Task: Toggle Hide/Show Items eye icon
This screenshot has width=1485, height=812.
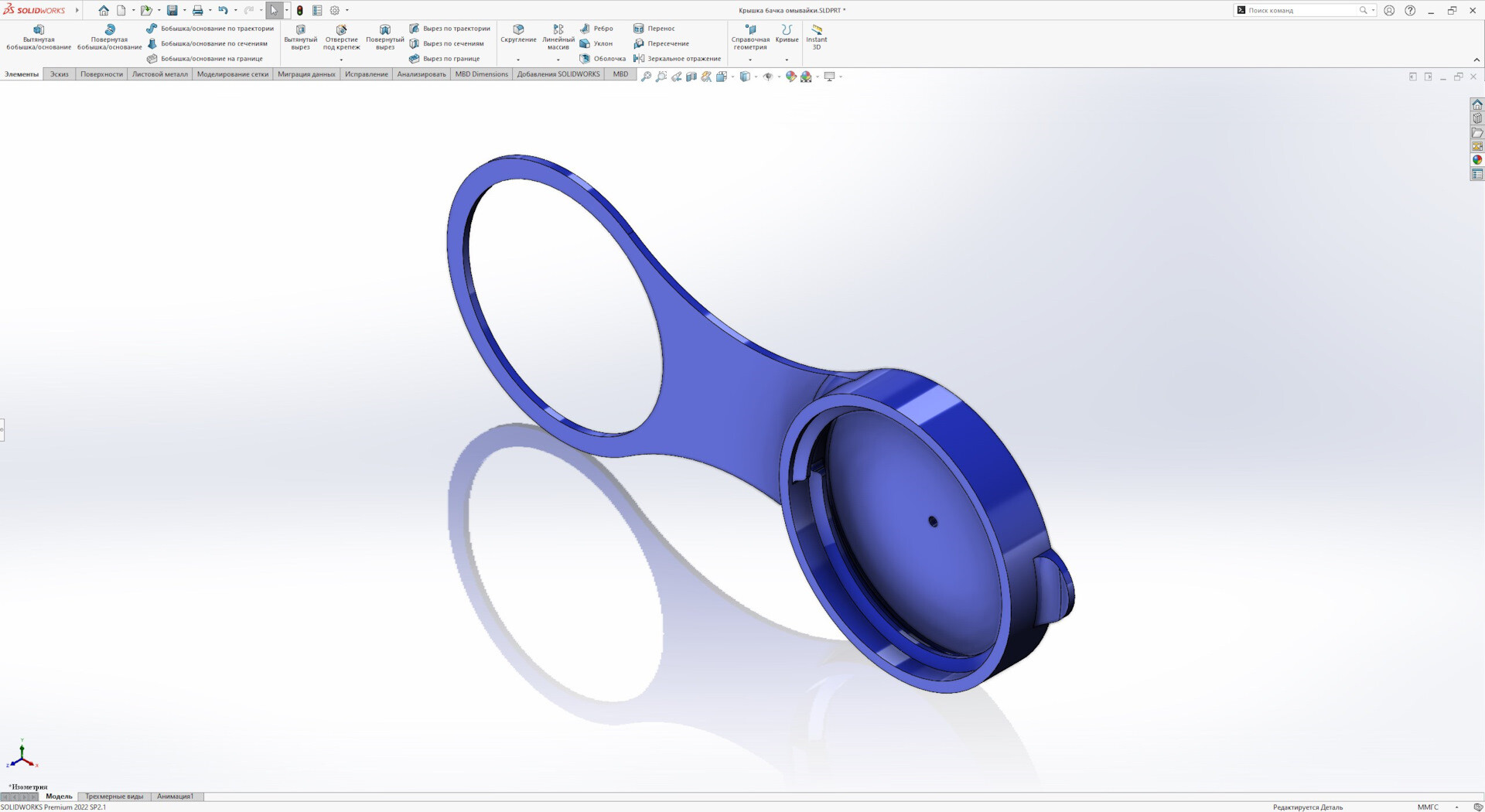Action: point(767,77)
